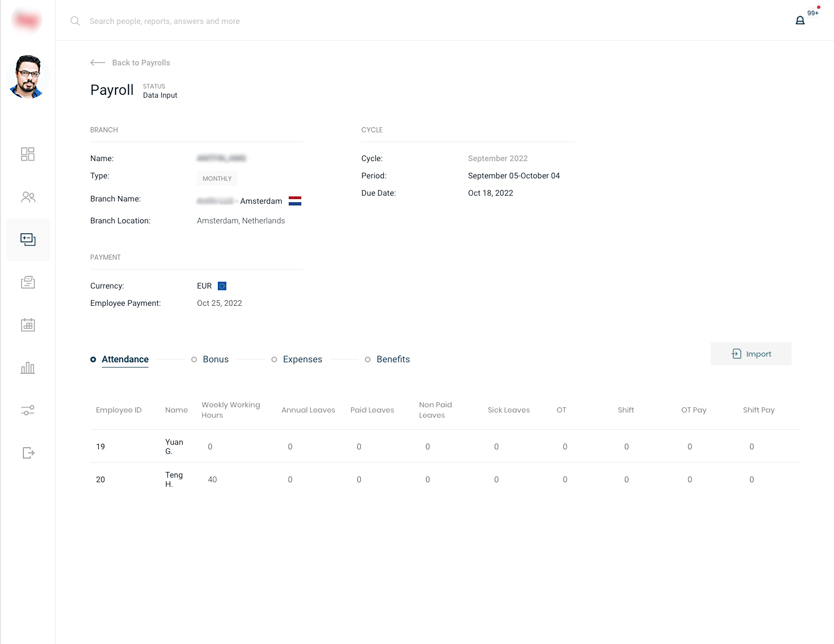Open the Expenses tab
834x644 pixels.
coord(302,359)
